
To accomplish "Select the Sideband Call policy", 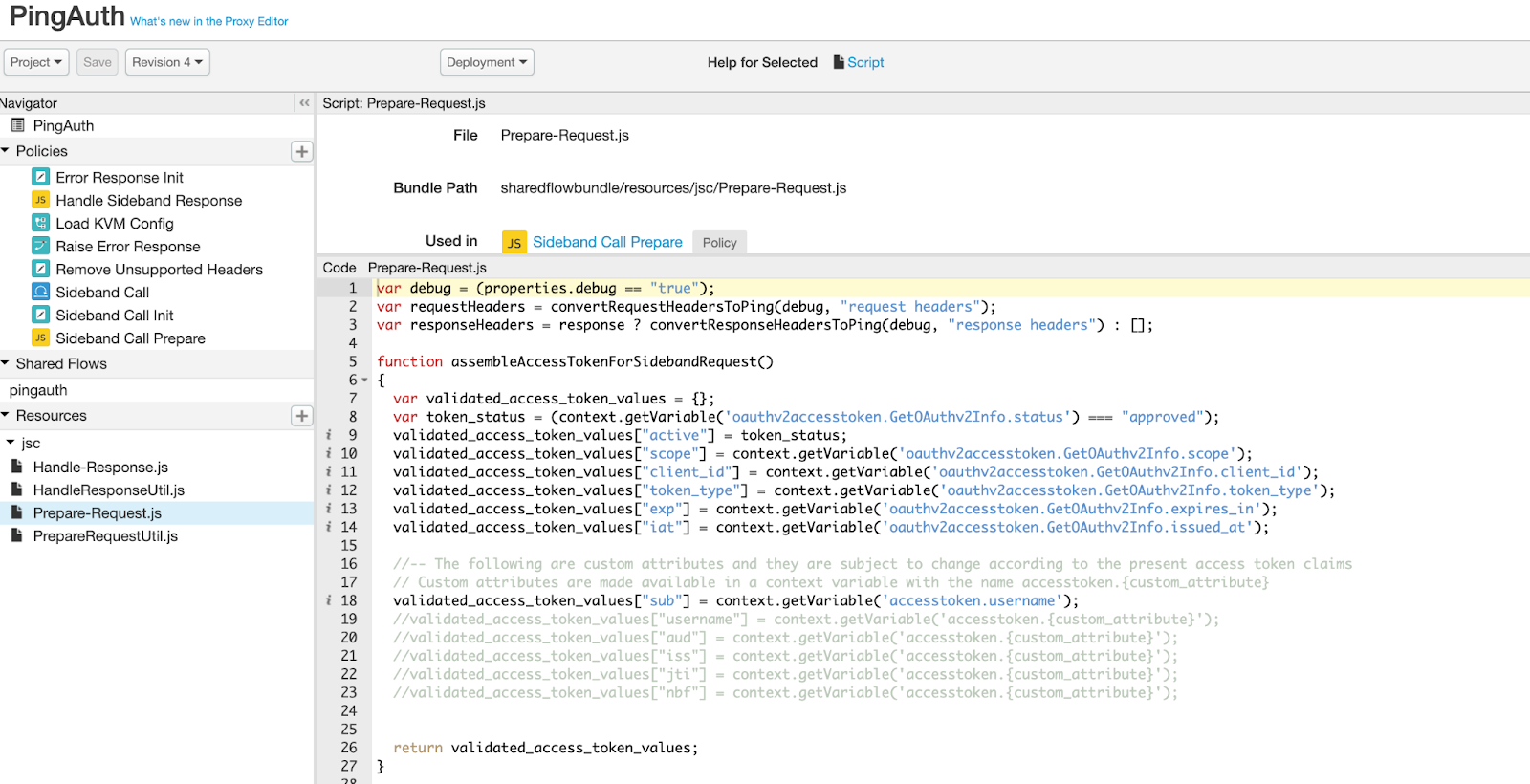I will [x=102, y=292].
